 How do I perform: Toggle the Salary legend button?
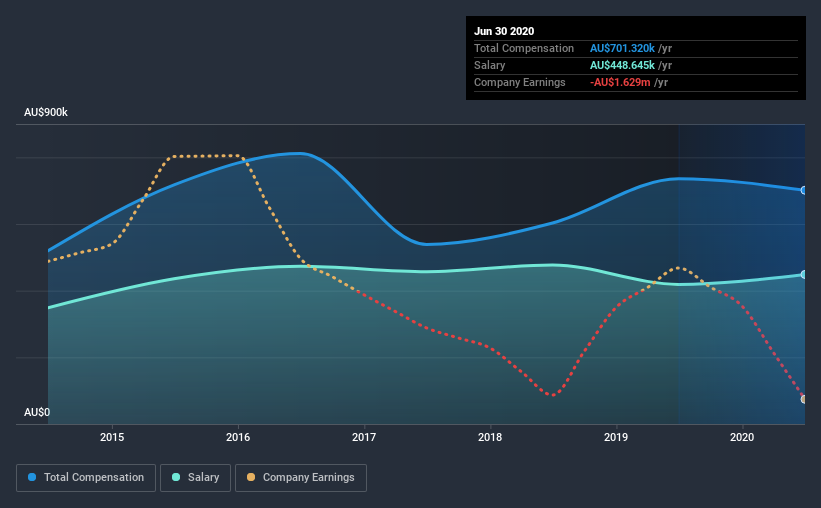point(195,478)
